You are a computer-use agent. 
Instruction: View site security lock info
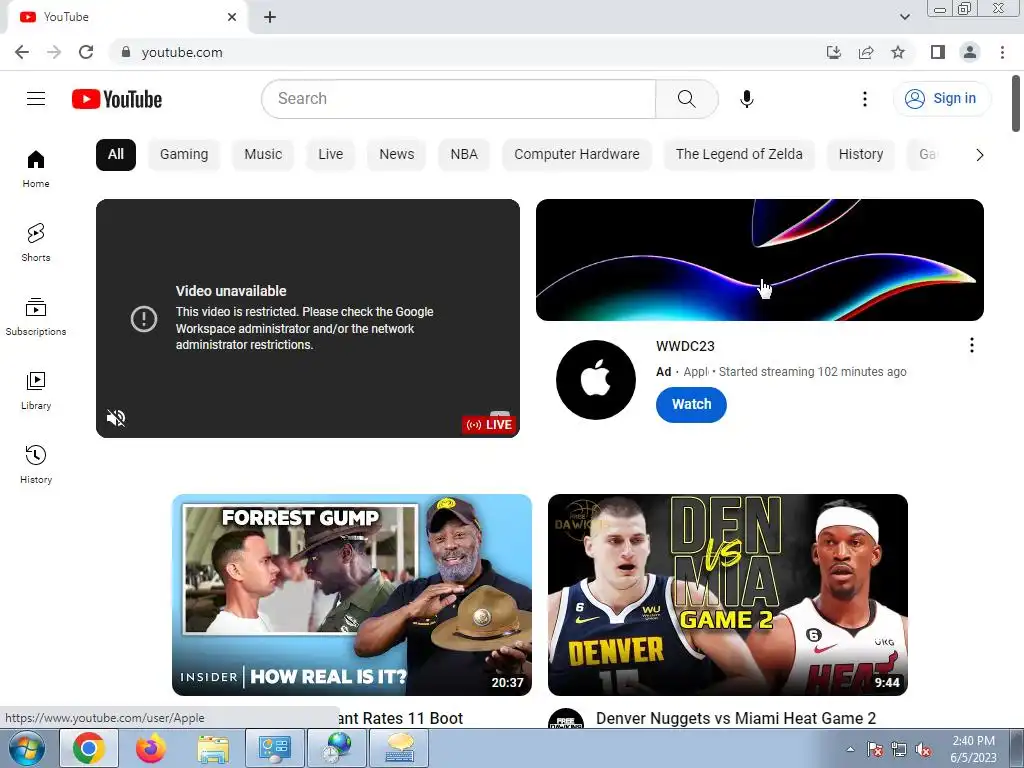[126, 52]
